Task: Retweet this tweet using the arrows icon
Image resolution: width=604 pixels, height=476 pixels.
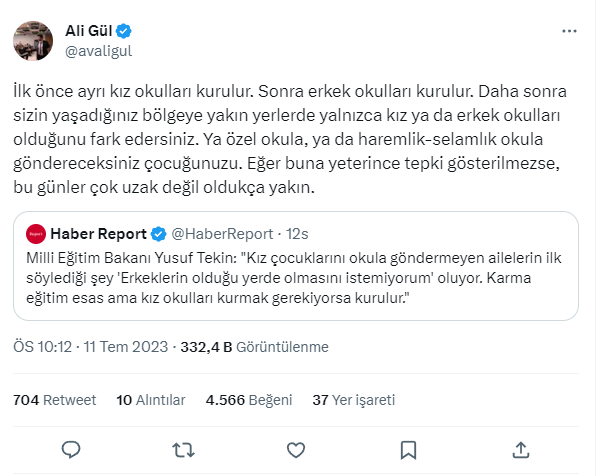Action: (x=185, y=448)
